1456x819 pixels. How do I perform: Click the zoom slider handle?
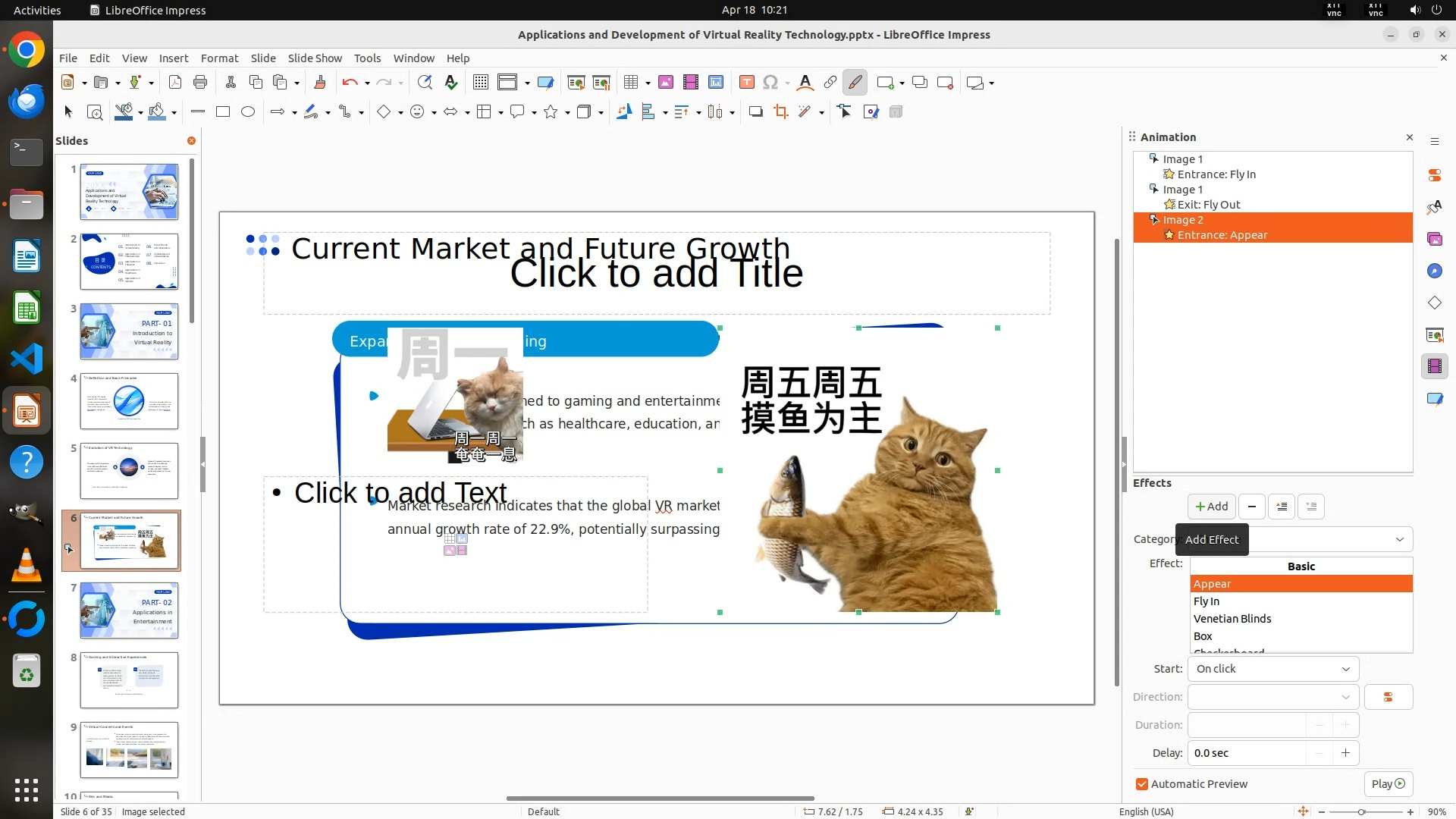point(1361,812)
